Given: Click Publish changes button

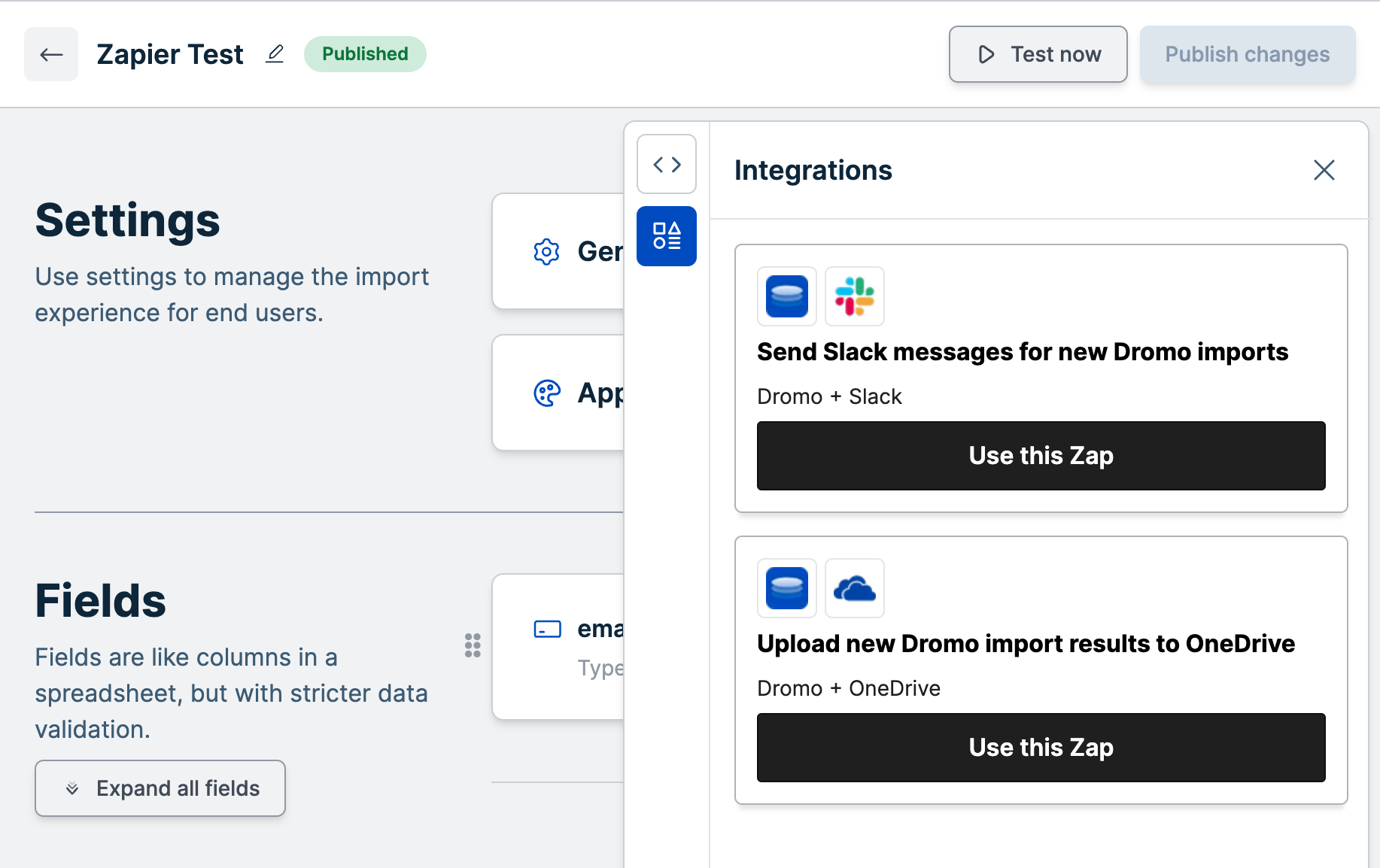Looking at the screenshot, I should pos(1248,54).
